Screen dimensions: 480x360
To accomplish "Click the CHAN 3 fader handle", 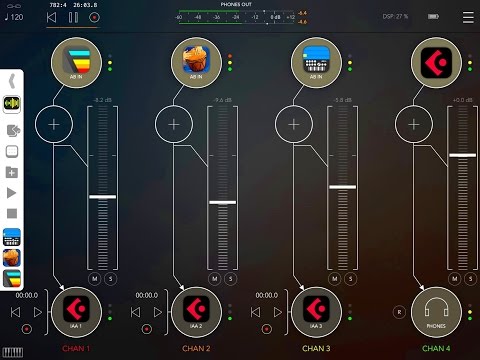I will click(x=343, y=187).
